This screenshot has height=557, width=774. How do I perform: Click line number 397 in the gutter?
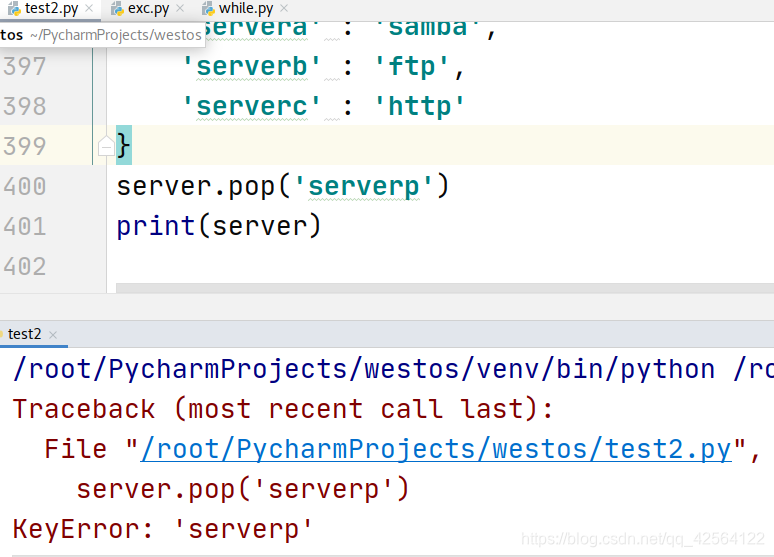click(x=25, y=66)
